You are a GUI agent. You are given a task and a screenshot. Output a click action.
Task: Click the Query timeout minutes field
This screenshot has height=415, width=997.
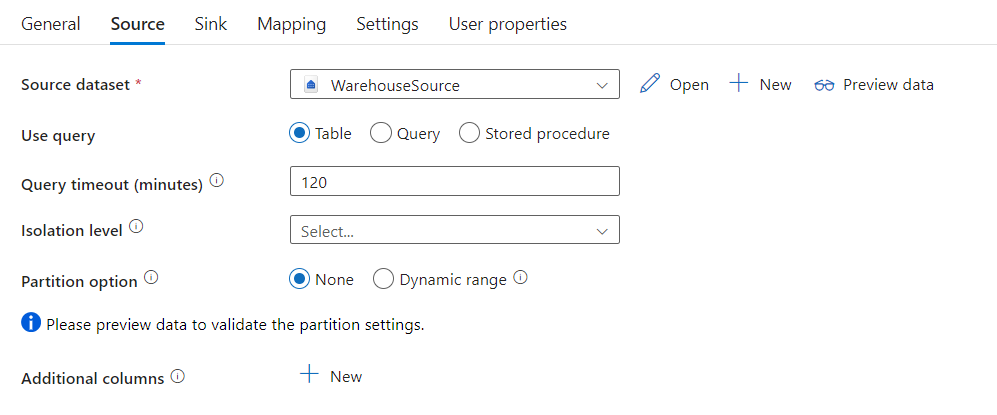tap(455, 182)
